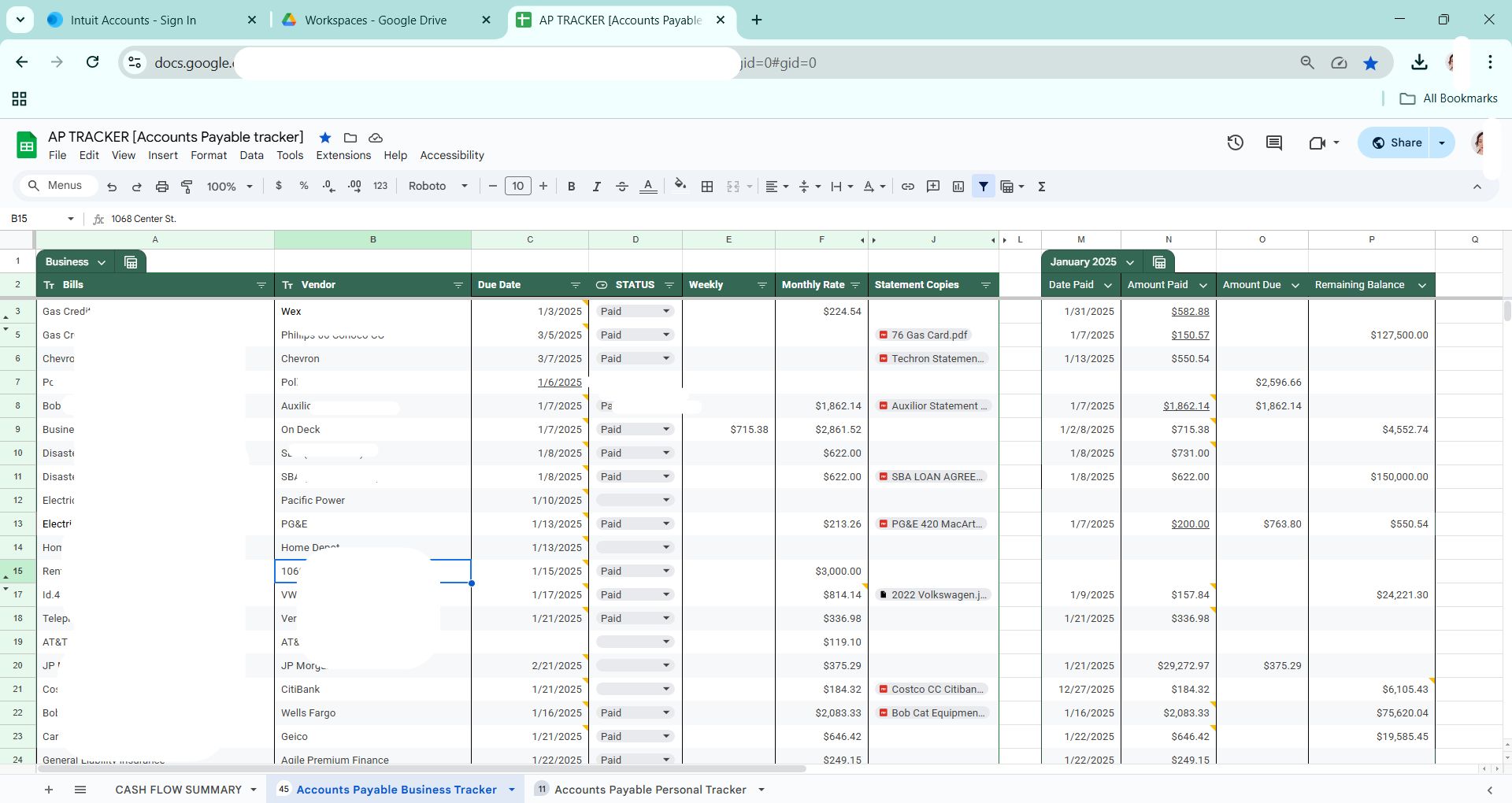Click the insert link icon
Image resolution: width=1512 pixels, height=803 pixels.
907,187
